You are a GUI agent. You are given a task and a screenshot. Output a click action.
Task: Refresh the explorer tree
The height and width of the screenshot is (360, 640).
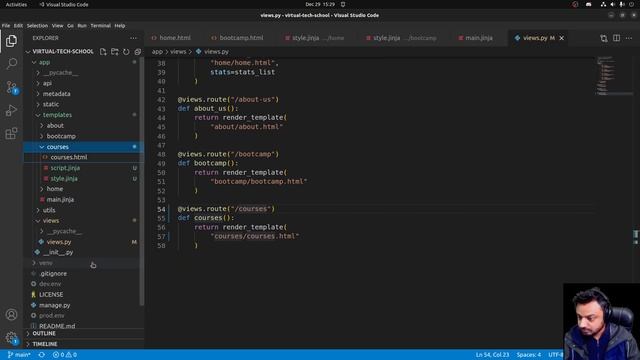pos(126,51)
